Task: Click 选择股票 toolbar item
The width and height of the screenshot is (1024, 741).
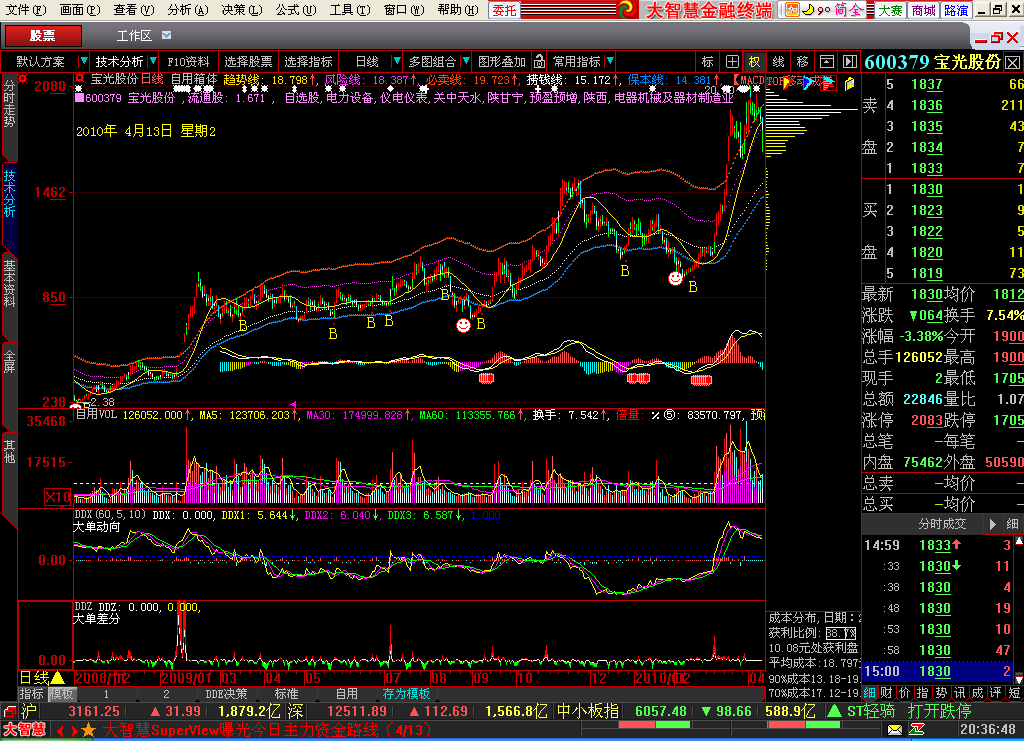Action: [248, 61]
